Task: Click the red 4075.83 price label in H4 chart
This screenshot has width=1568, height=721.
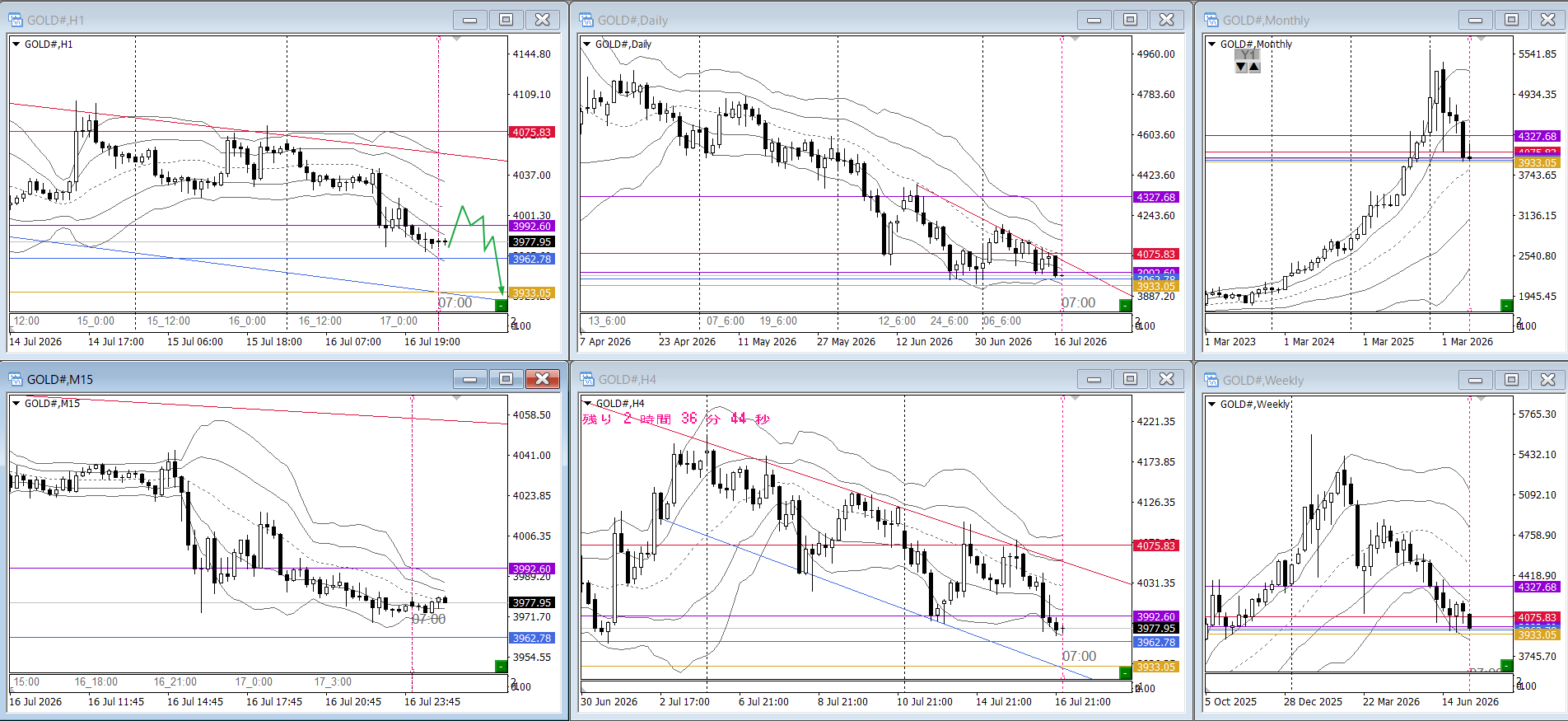Action: 1156,546
